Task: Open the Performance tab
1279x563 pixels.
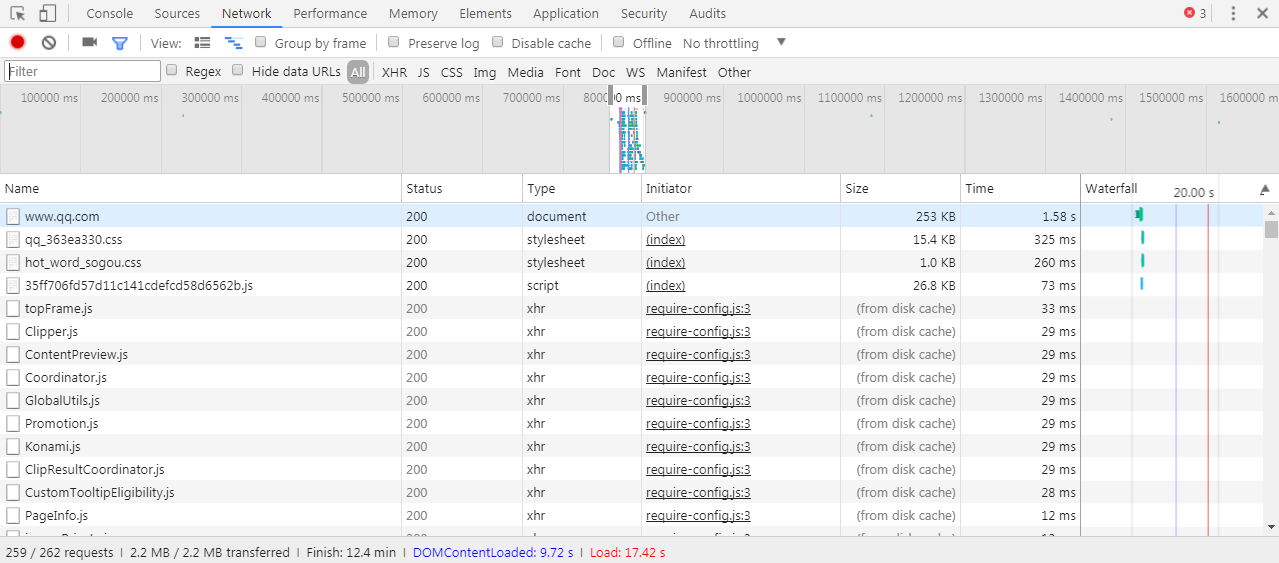Action: click(330, 13)
